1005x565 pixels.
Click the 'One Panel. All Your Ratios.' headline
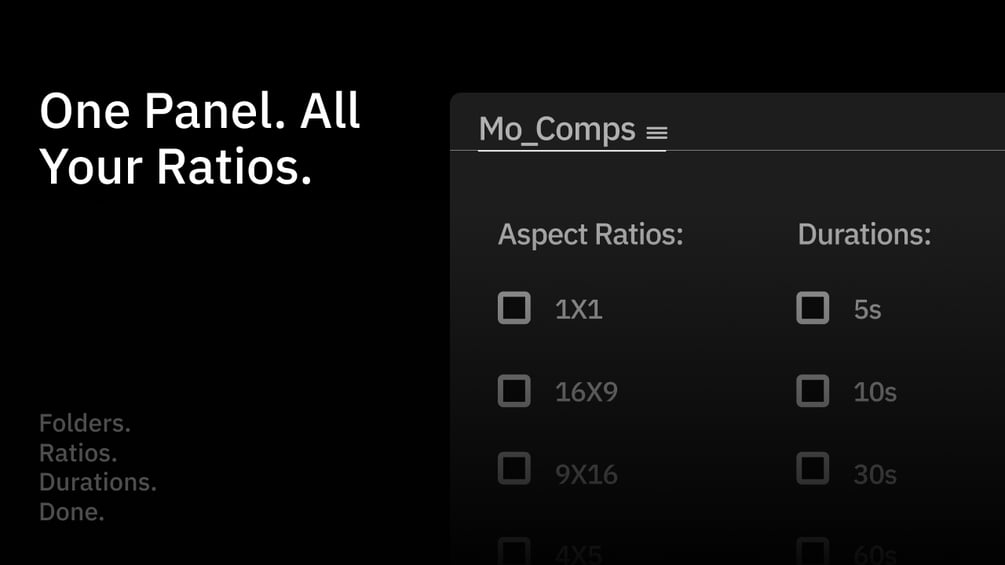pos(199,140)
